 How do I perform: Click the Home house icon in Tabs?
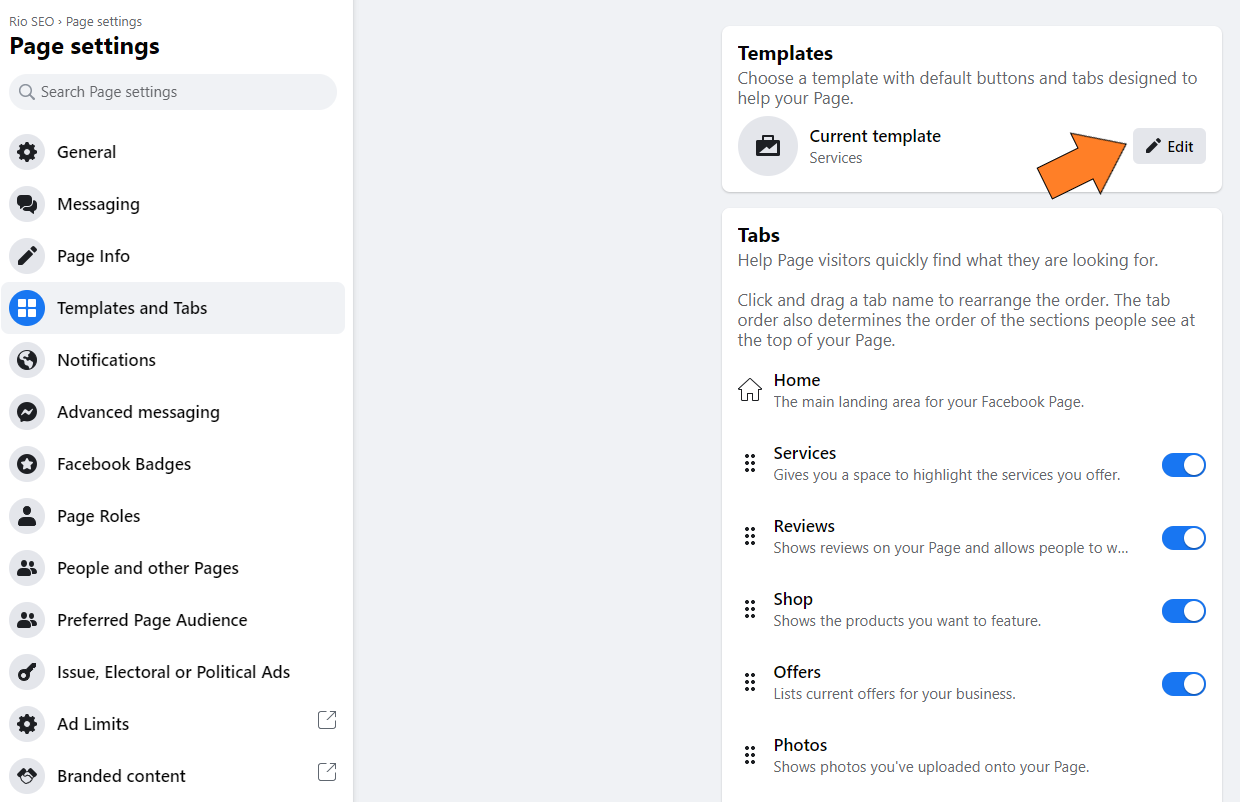[x=750, y=389]
